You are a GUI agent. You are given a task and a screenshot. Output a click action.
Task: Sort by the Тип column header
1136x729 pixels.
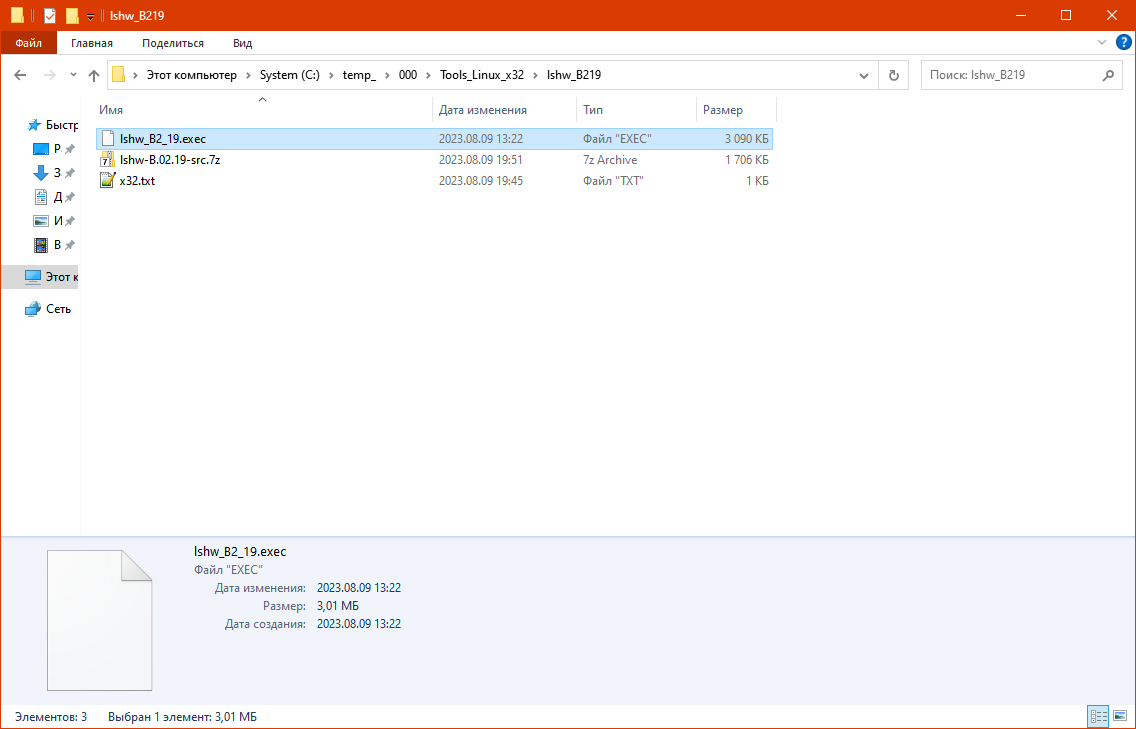pyautogui.click(x=637, y=109)
